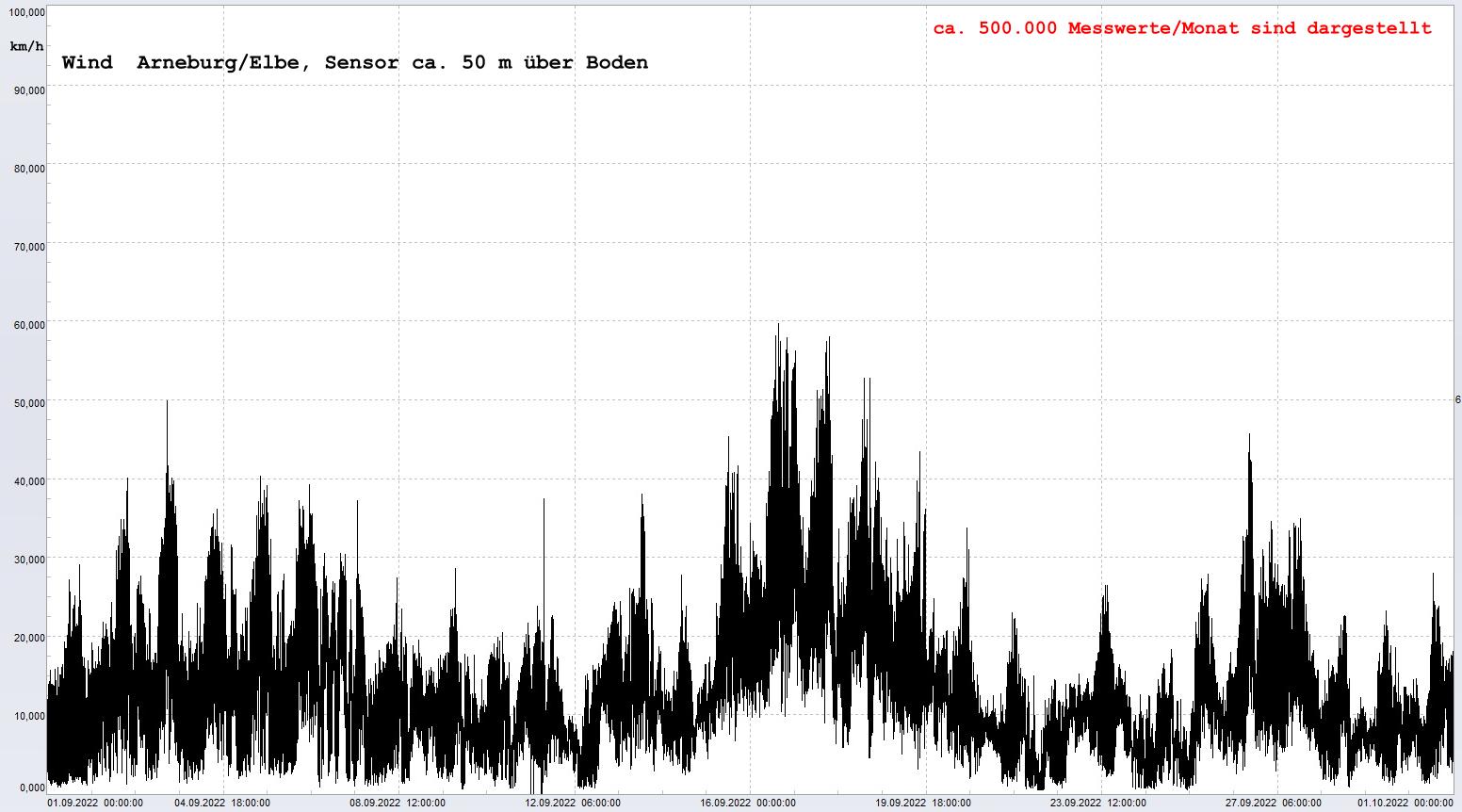Select the 20,000 y-axis label

click(x=29, y=638)
